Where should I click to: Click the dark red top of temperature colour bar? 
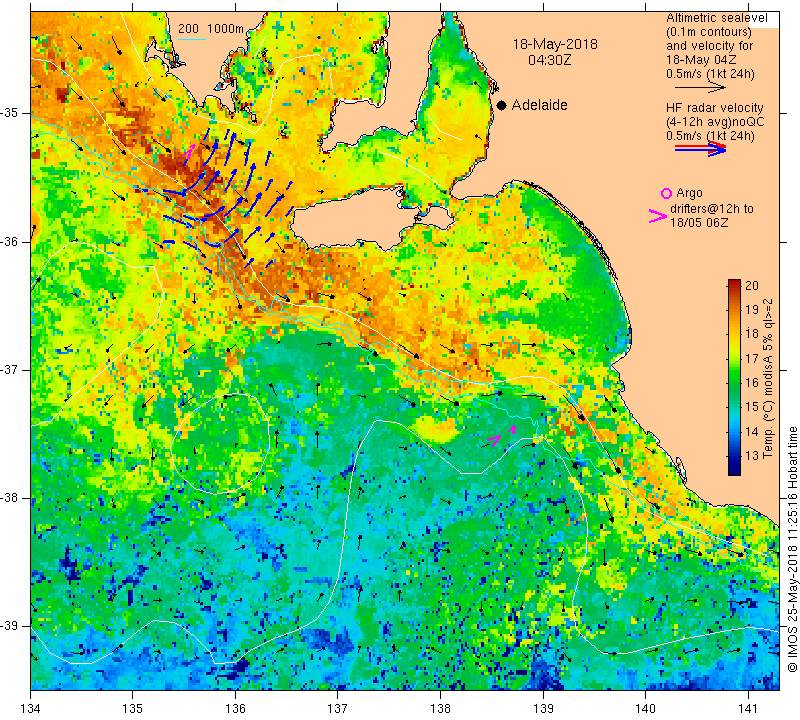point(734,283)
